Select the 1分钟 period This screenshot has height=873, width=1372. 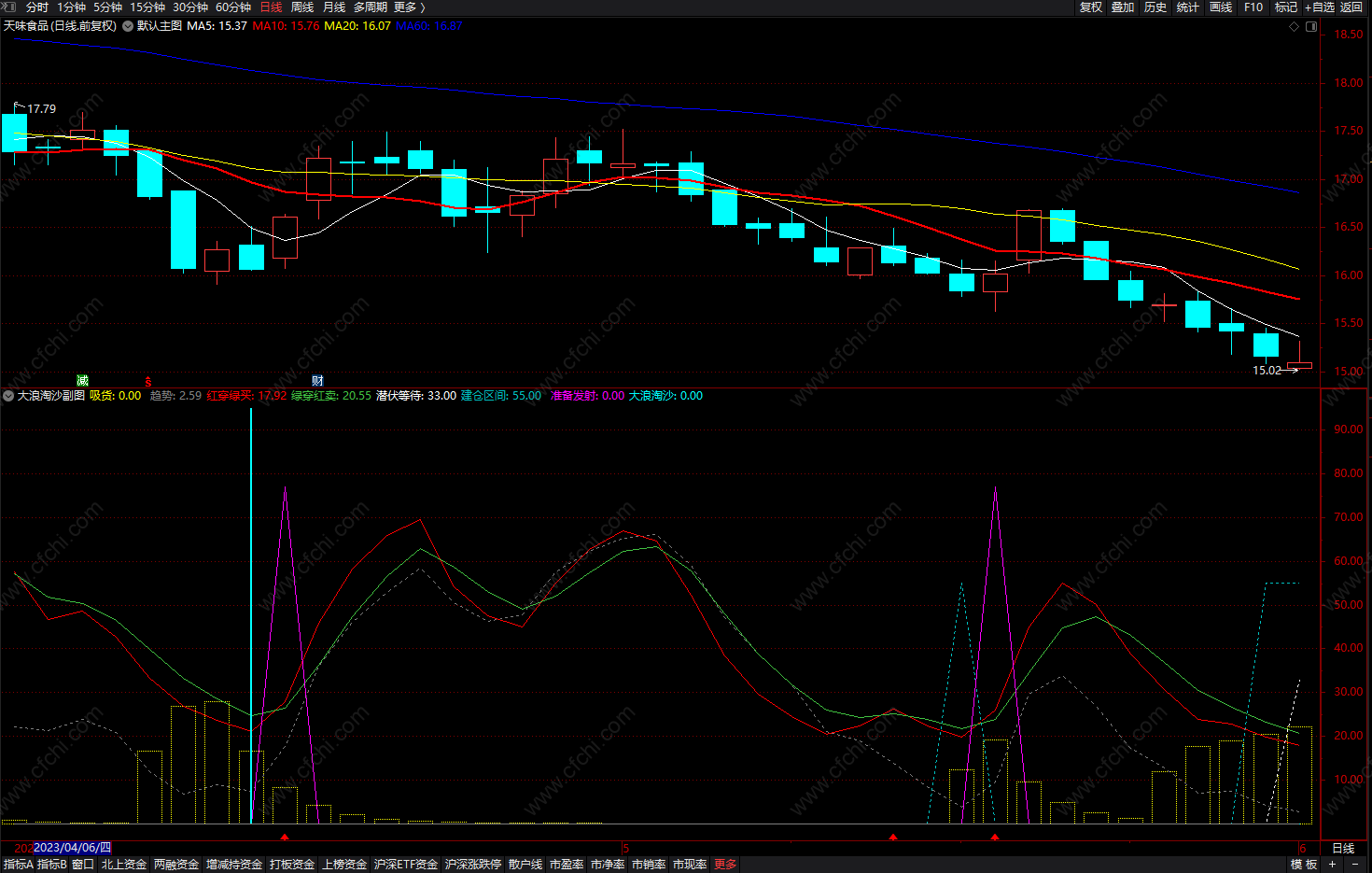tap(71, 7)
